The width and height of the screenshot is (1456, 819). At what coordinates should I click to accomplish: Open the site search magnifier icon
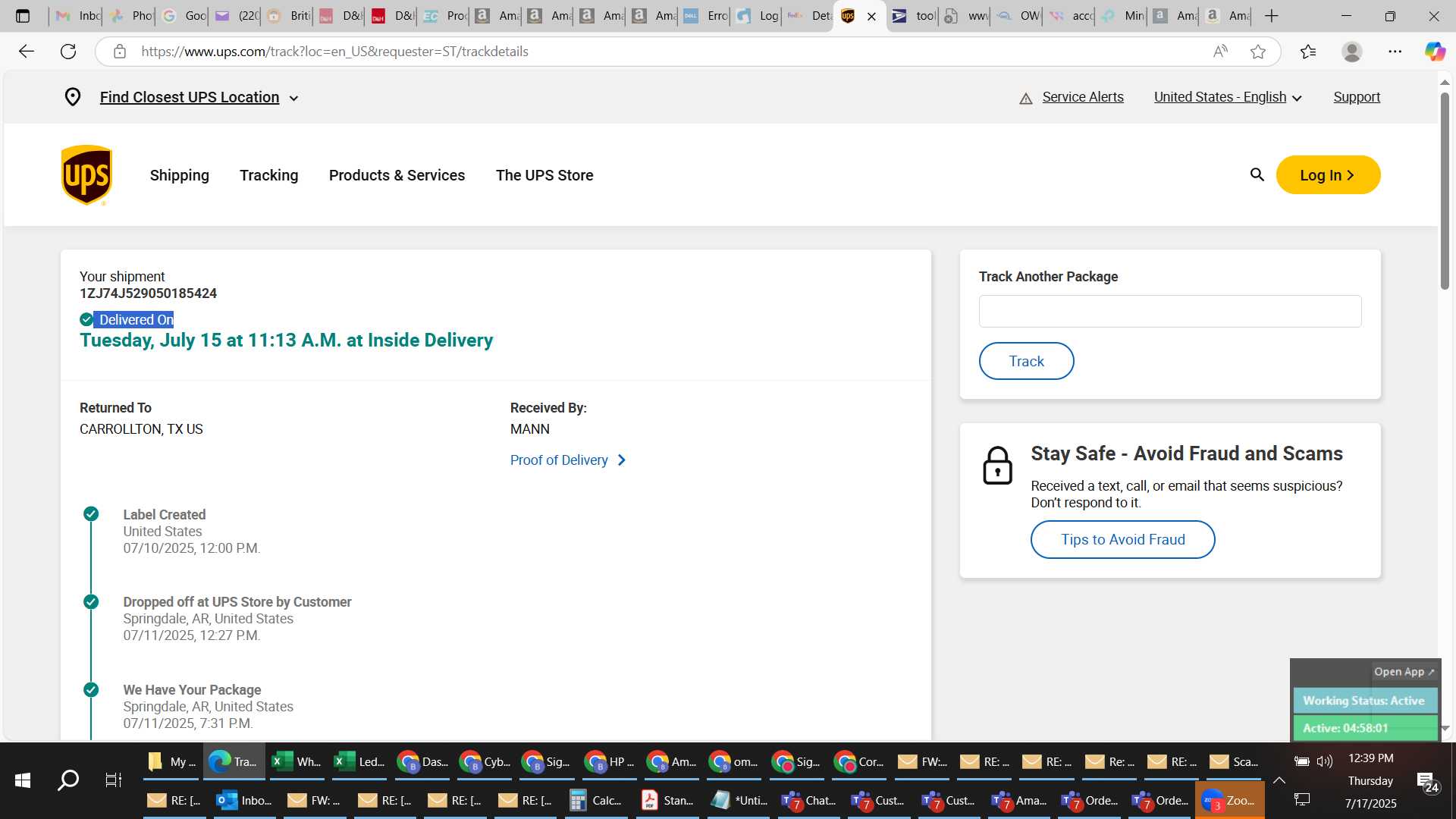(x=1257, y=175)
